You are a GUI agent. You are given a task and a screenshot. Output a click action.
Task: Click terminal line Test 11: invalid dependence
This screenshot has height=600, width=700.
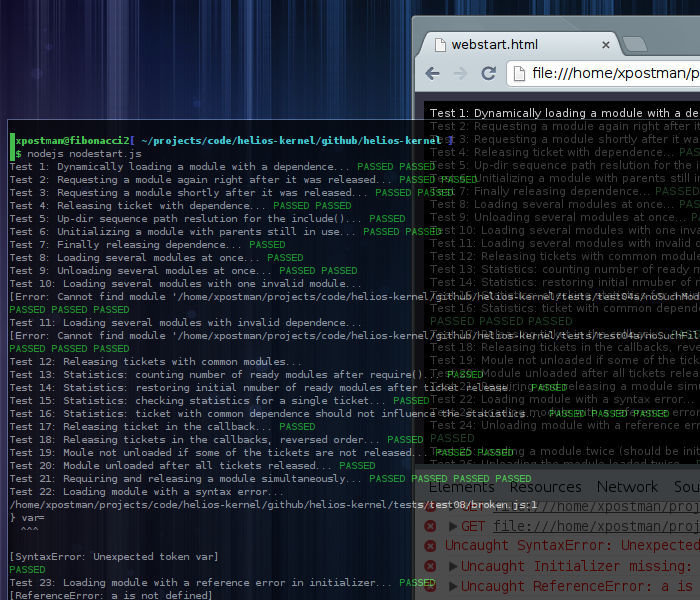click(186, 323)
